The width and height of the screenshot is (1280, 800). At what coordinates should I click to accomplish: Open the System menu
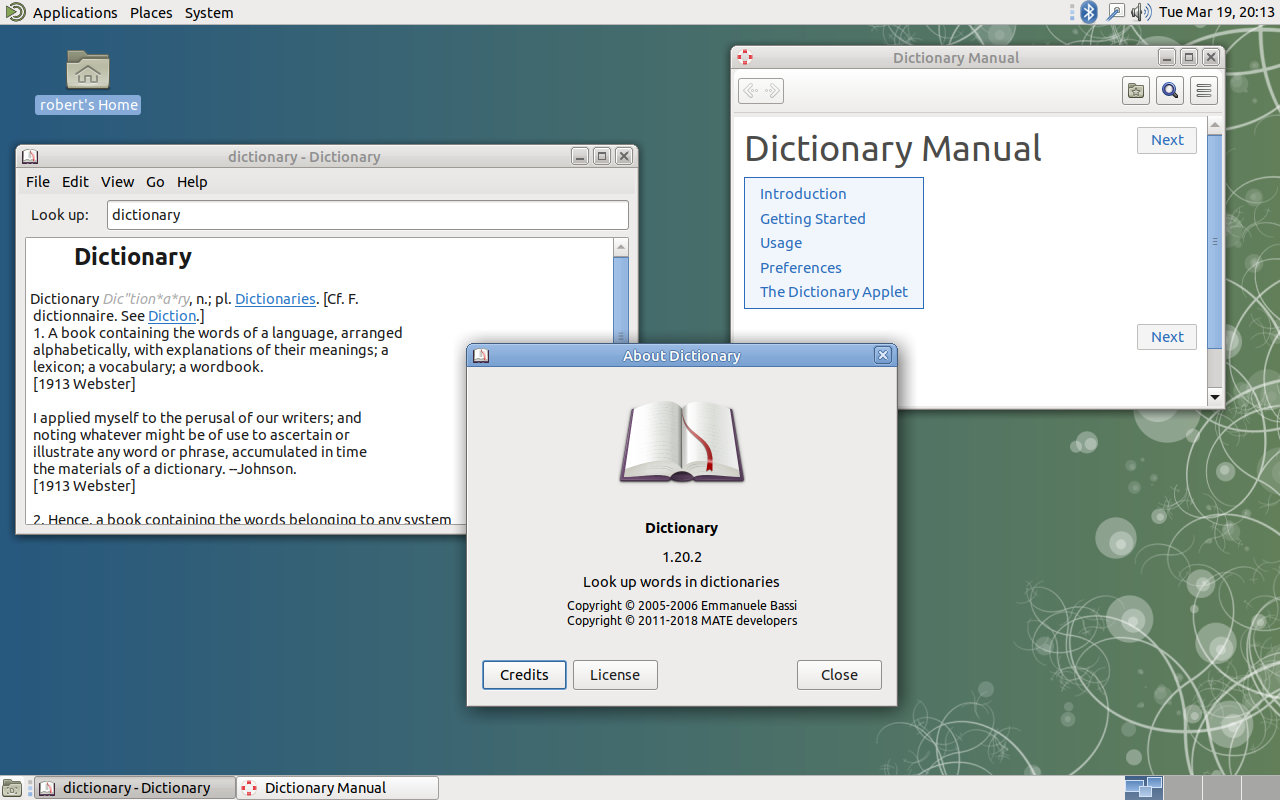coord(209,12)
